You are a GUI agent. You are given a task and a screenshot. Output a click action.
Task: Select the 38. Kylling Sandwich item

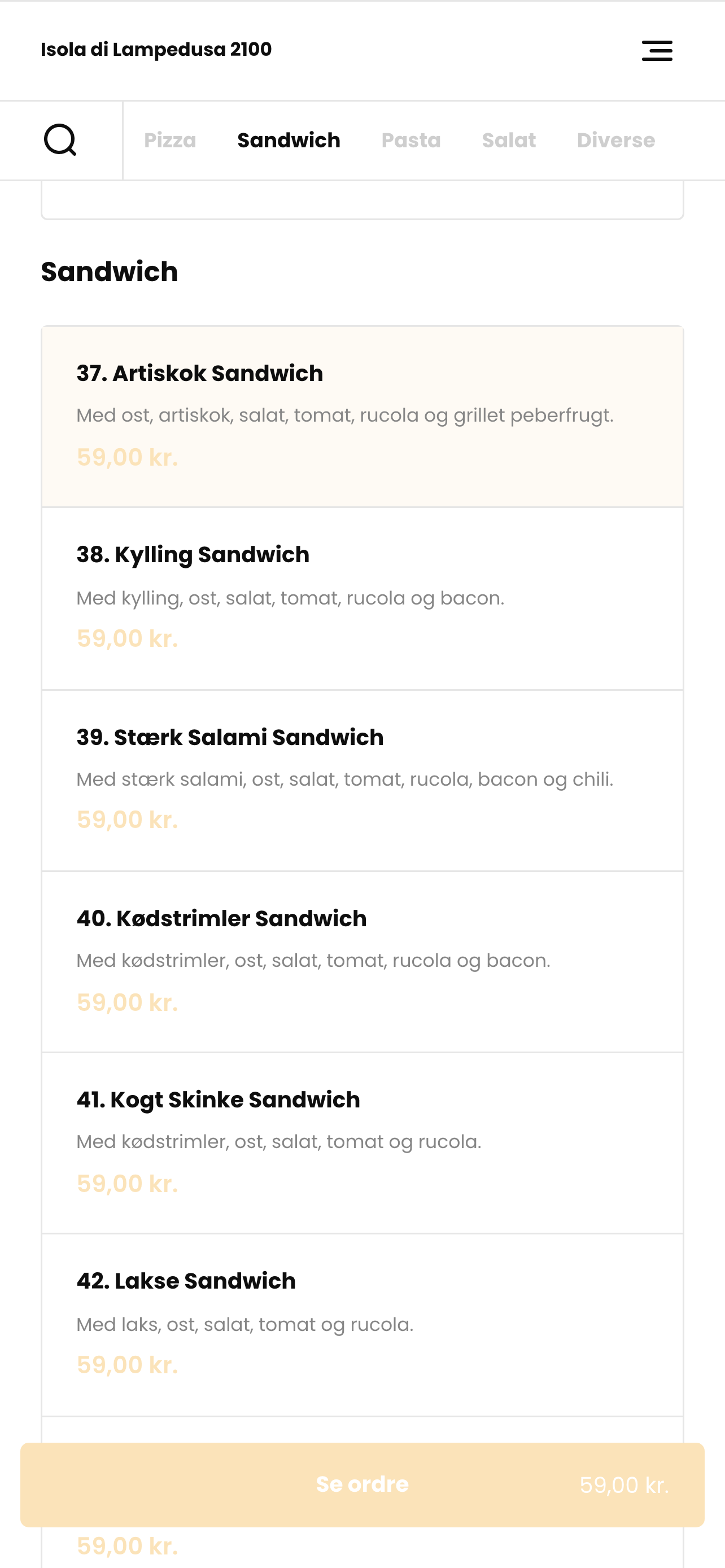pos(362,598)
